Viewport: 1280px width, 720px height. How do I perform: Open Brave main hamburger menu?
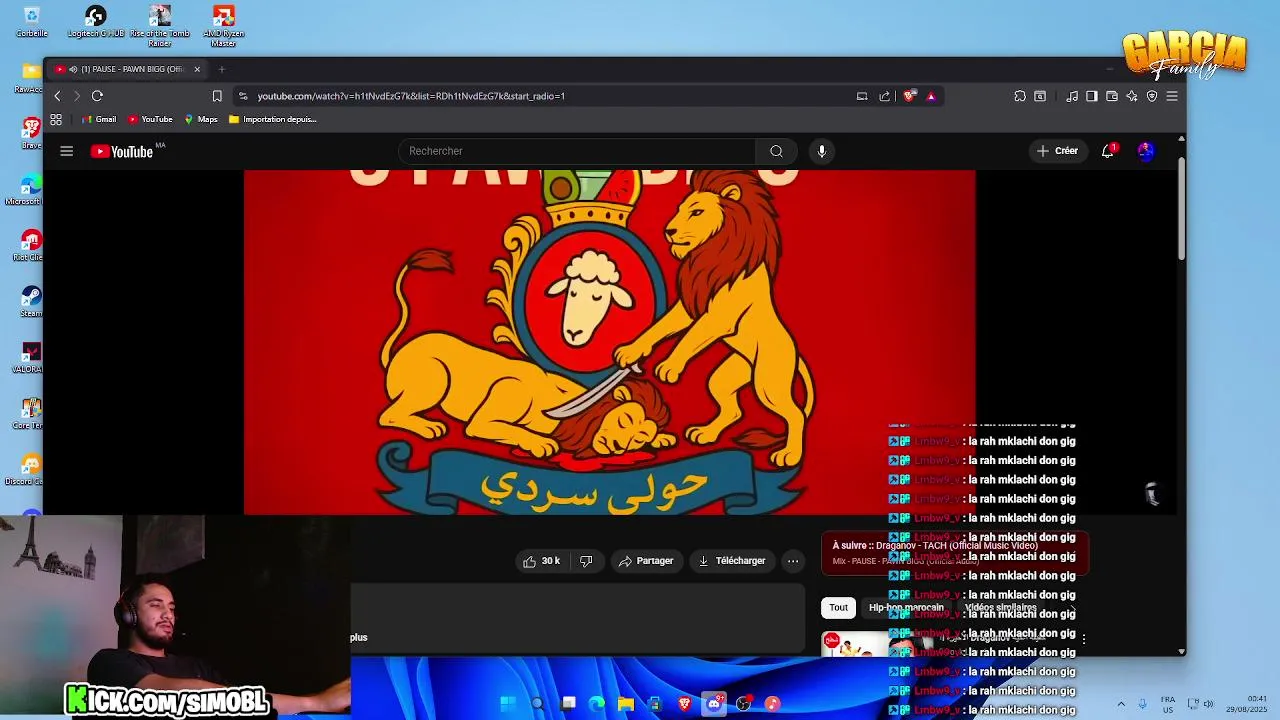click(1172, 96)
